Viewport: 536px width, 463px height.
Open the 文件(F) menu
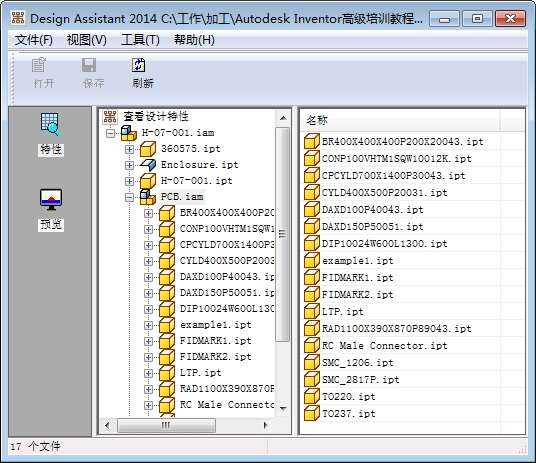pos(34,40)
